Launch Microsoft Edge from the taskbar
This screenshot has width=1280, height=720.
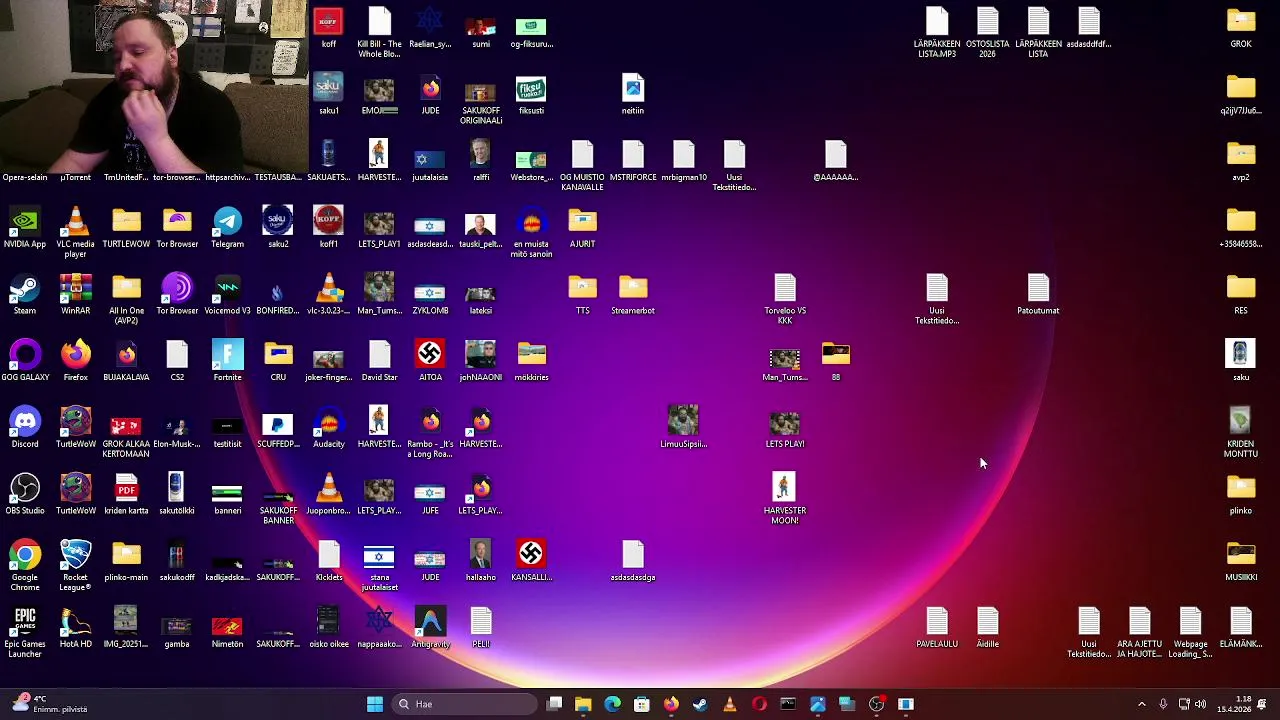(x=612, y=704)
